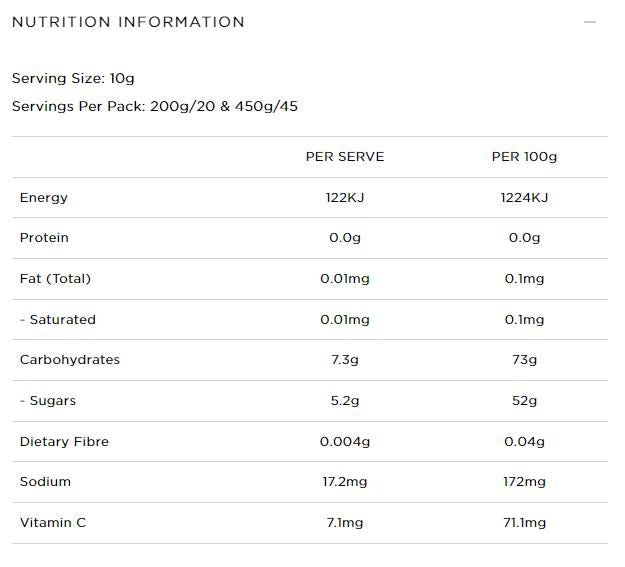This screenshot has width=625, height=567.
Task: Click the Sodium row label
Action: [x=45, y=482]
